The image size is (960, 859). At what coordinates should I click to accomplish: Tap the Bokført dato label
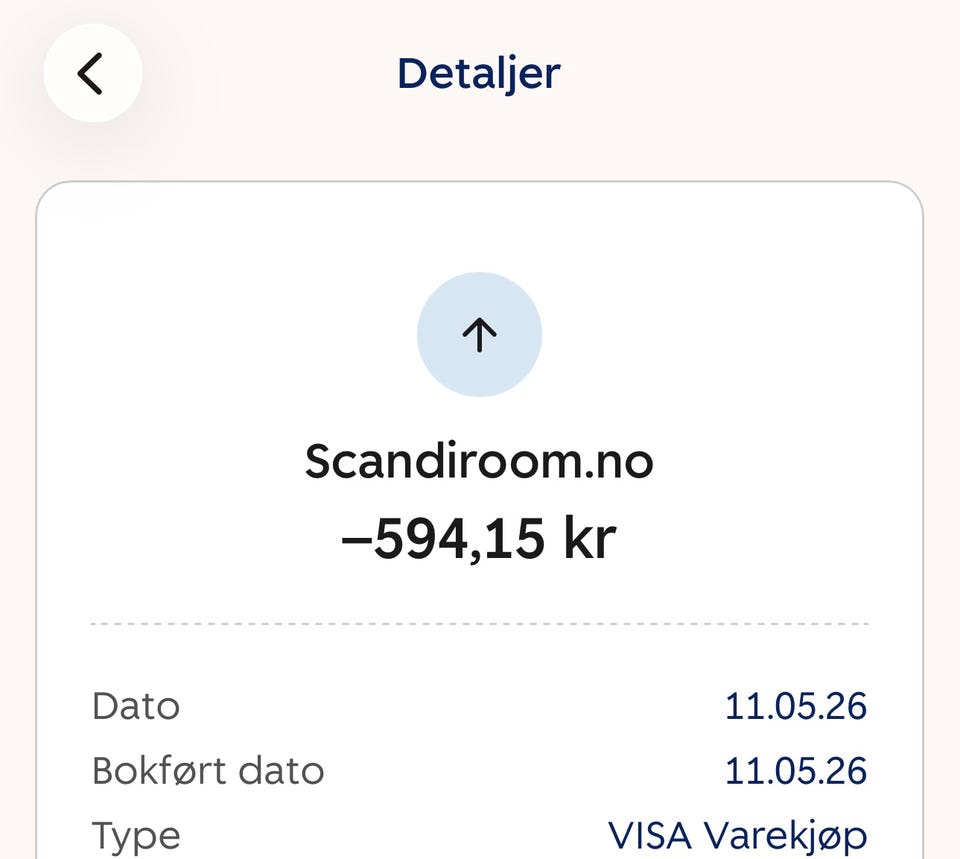pos(208,770)
